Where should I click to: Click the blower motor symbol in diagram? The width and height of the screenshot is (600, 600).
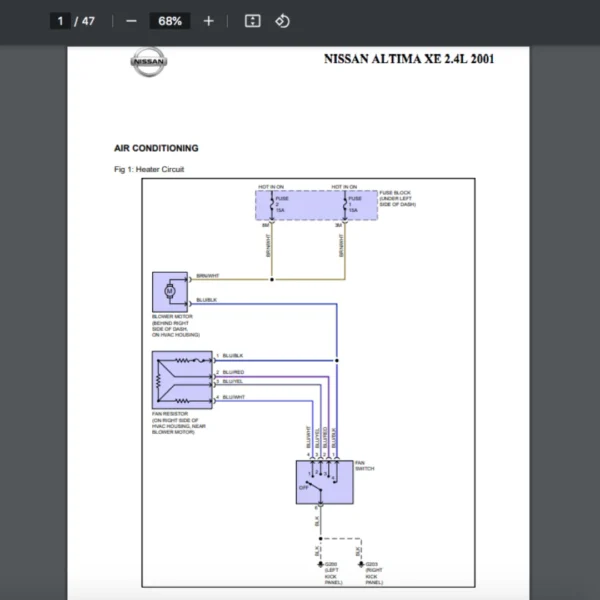pos(169,291)
